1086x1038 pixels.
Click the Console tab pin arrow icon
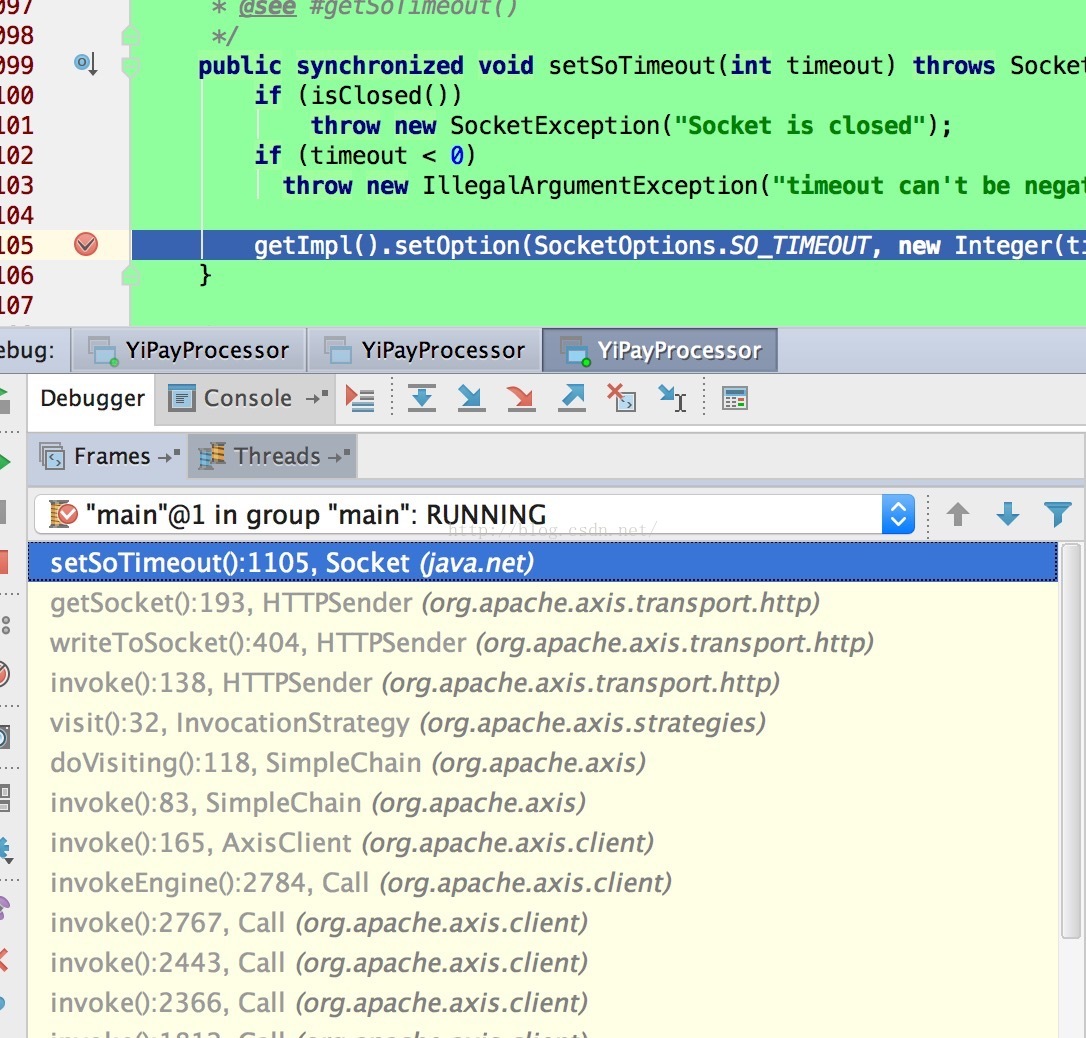coord(317,398)
